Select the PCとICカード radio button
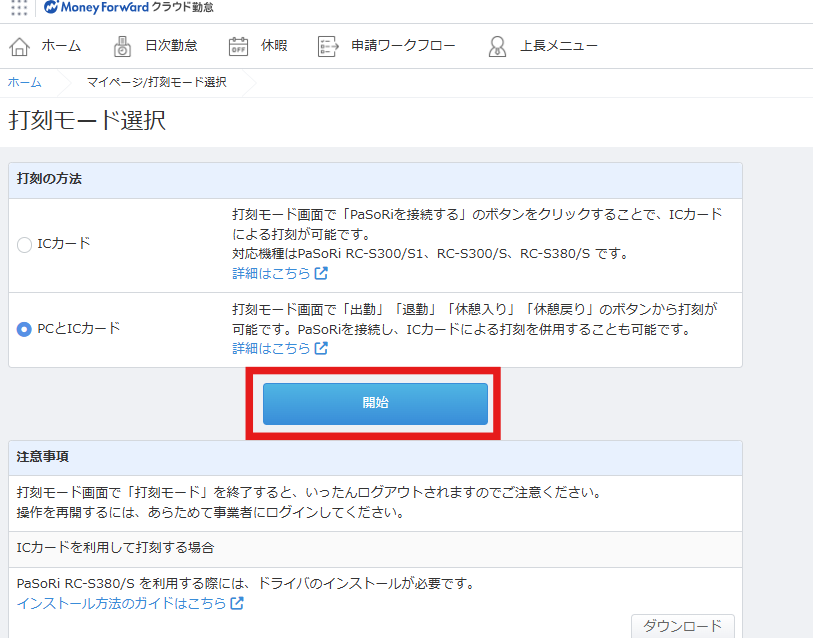The image size is (813, 638). pyautogui.click(x=24, y=329)
